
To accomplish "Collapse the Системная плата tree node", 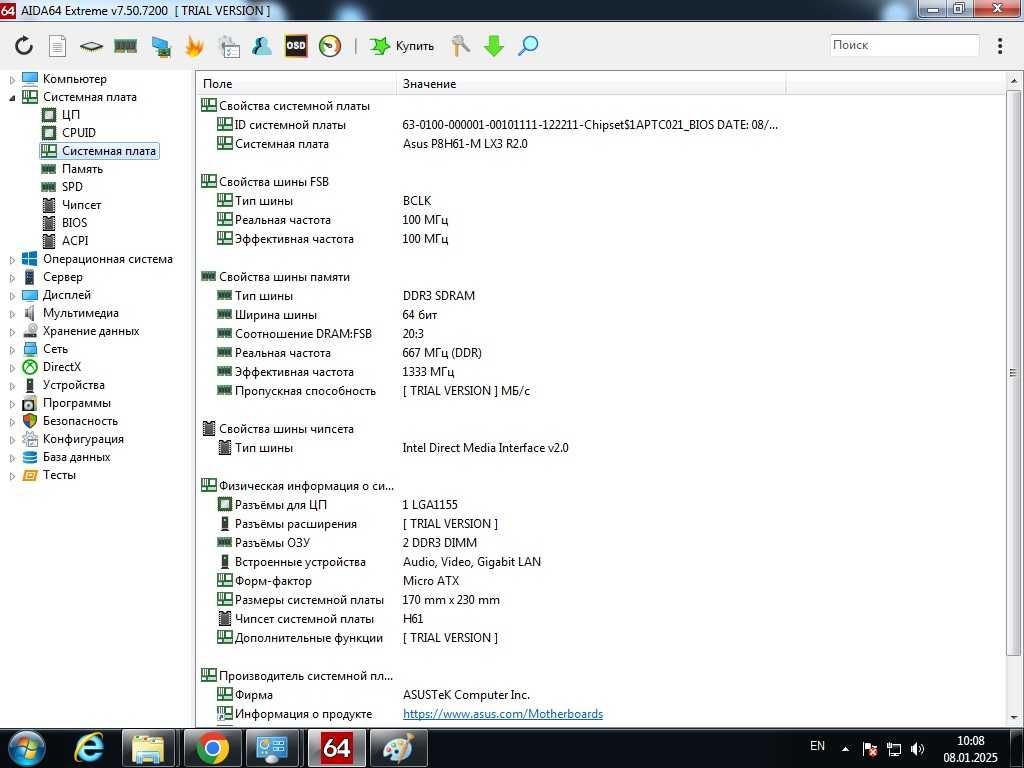I will [12, 97].
